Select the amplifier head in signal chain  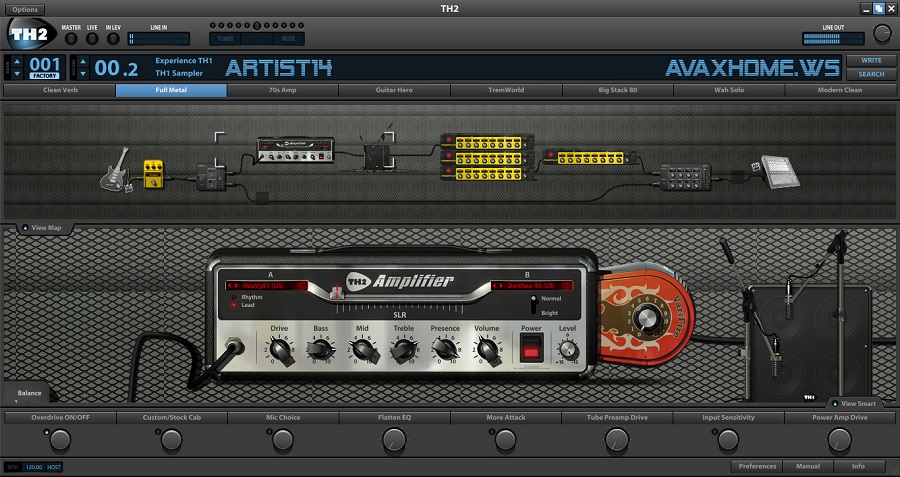pyautogui.click(x=296, y=150)
